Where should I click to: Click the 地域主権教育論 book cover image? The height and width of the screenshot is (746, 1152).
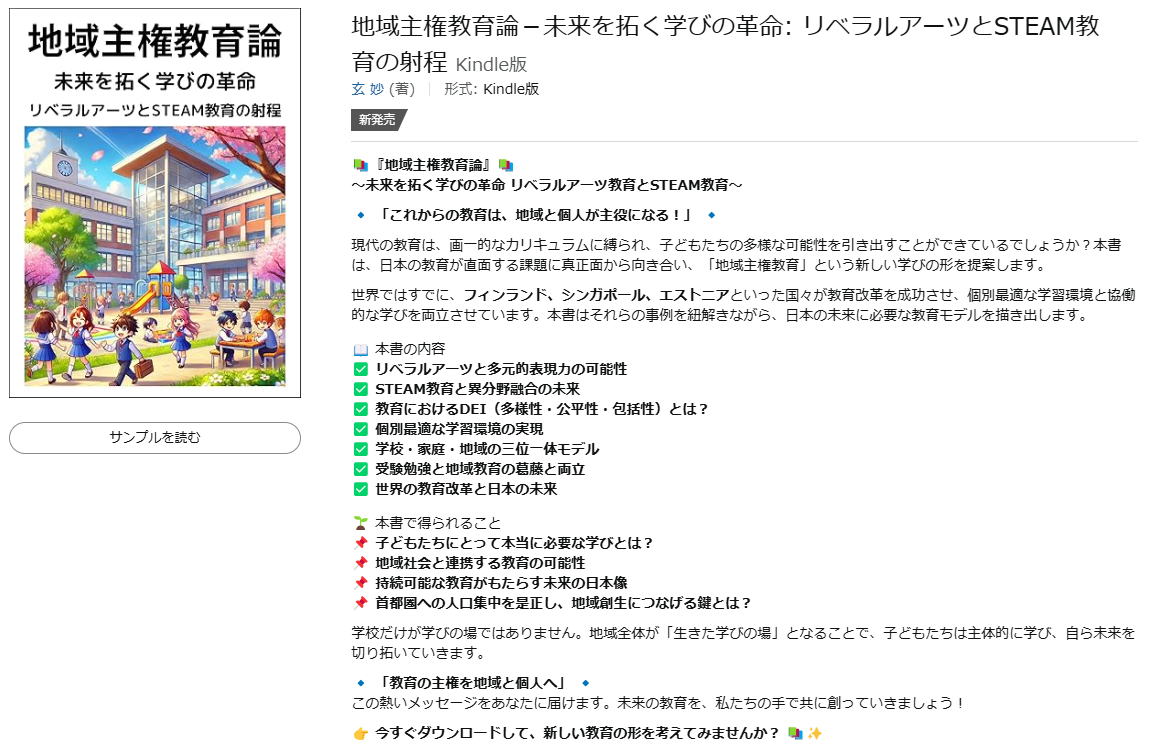tap(155, 203)
